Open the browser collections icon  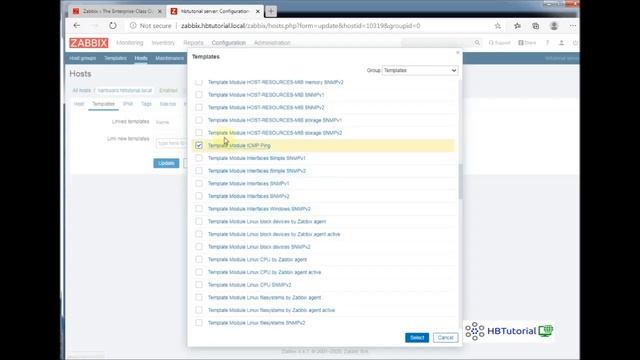[536, 26]
